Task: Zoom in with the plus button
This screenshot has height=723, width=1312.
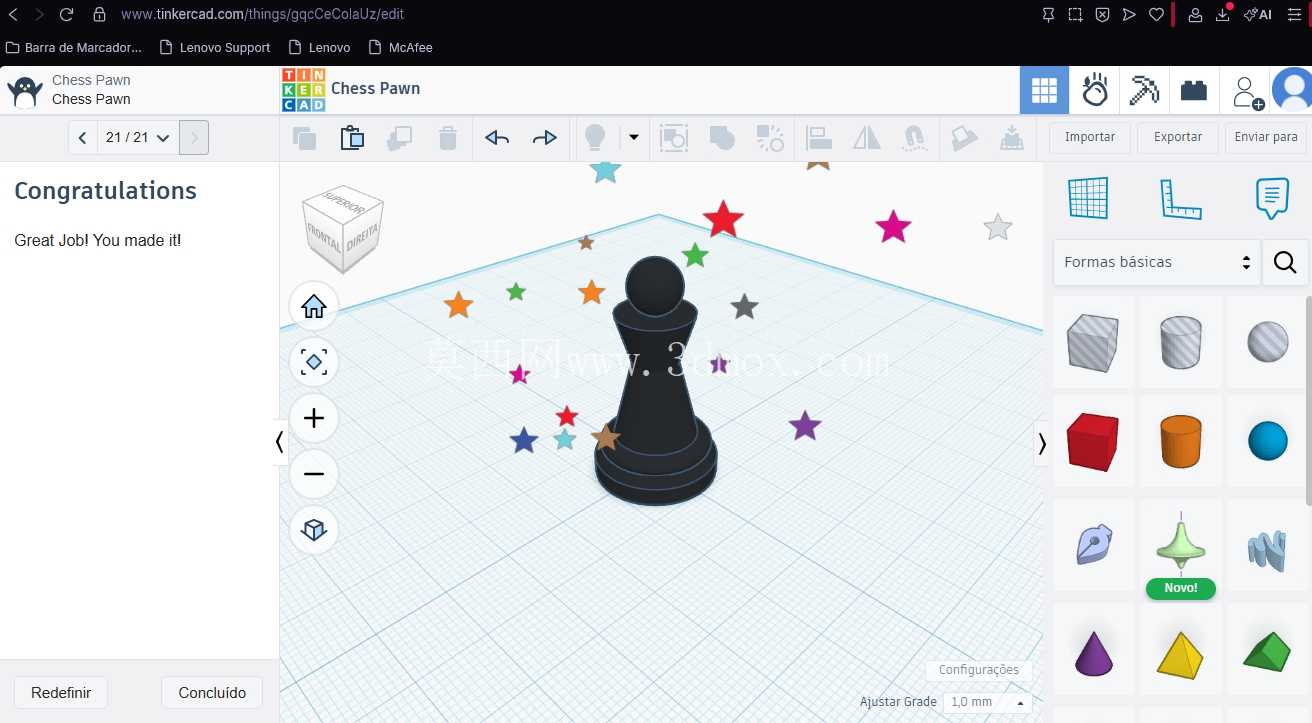Action: pos(314,418)
